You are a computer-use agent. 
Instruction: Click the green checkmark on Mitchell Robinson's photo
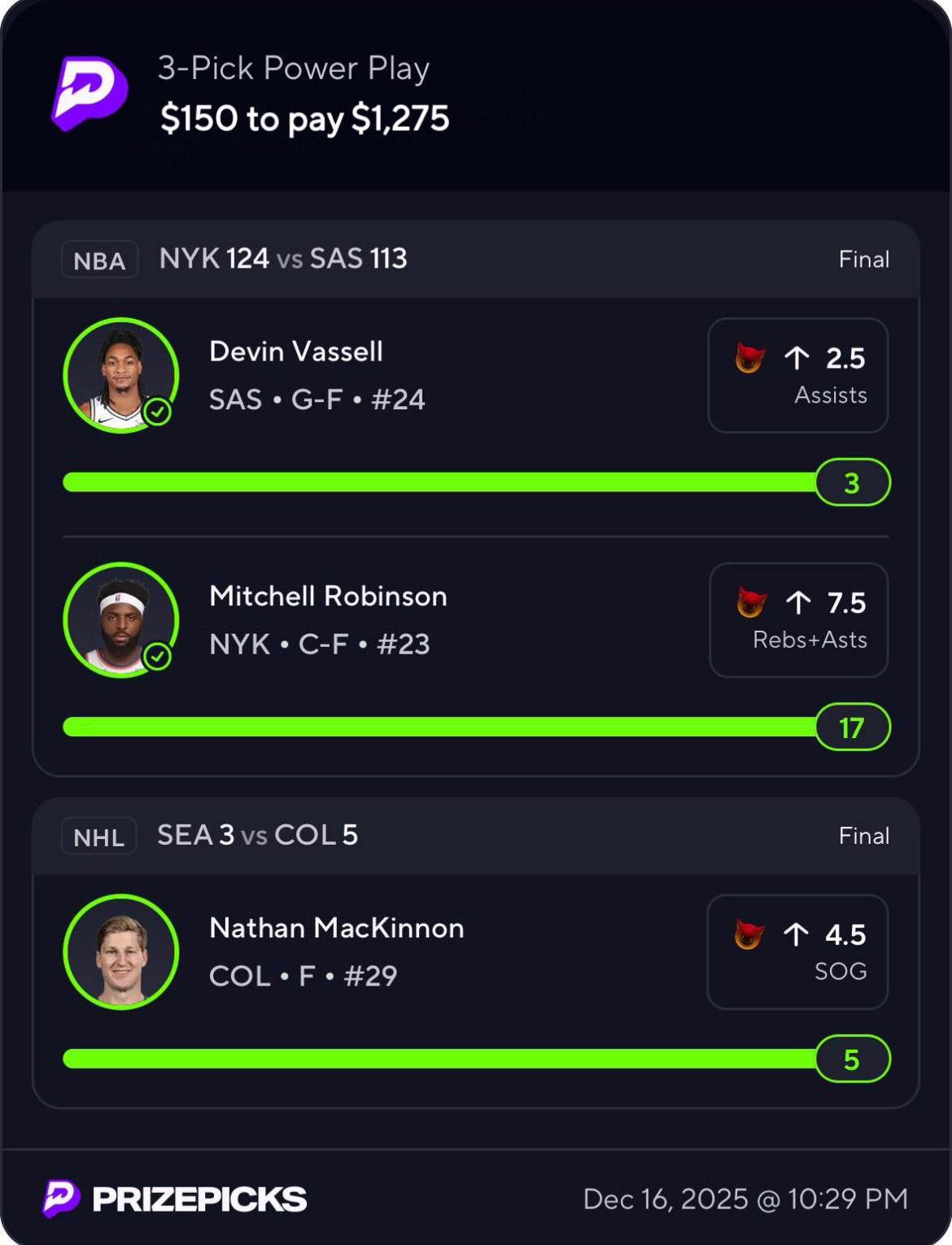157,657
